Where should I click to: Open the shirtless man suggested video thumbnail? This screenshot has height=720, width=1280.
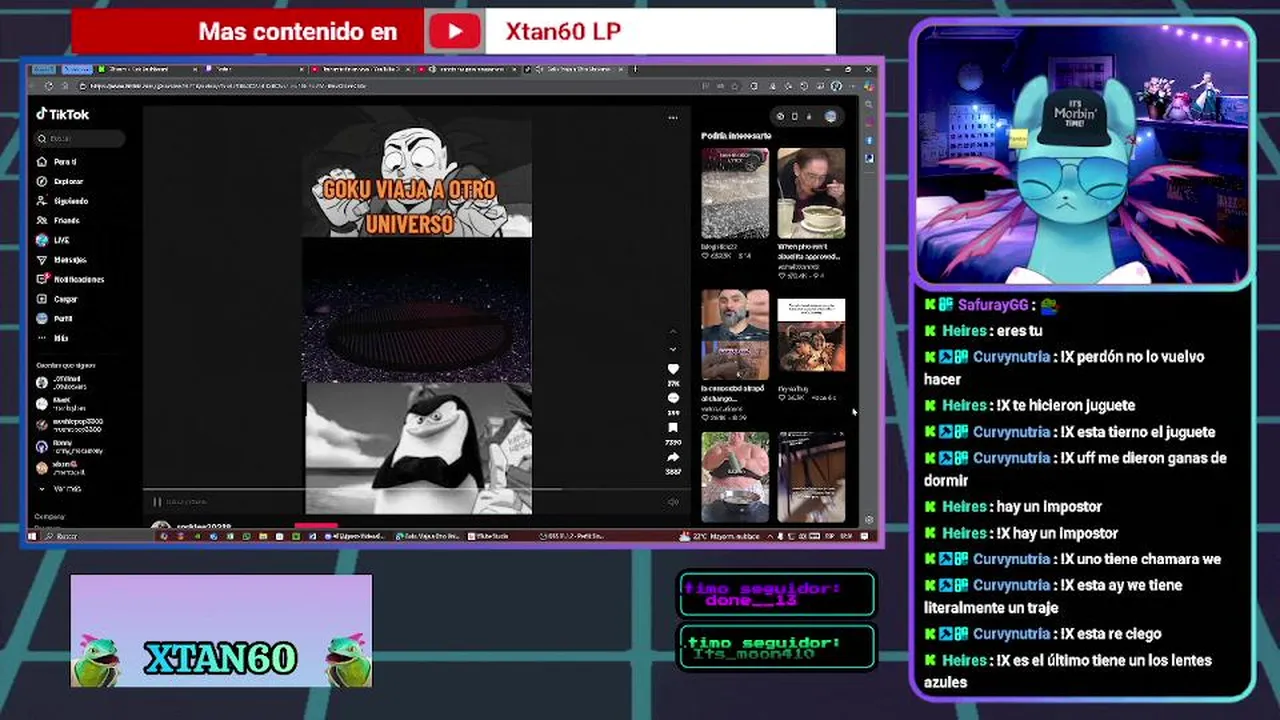[x=735, y=477]
